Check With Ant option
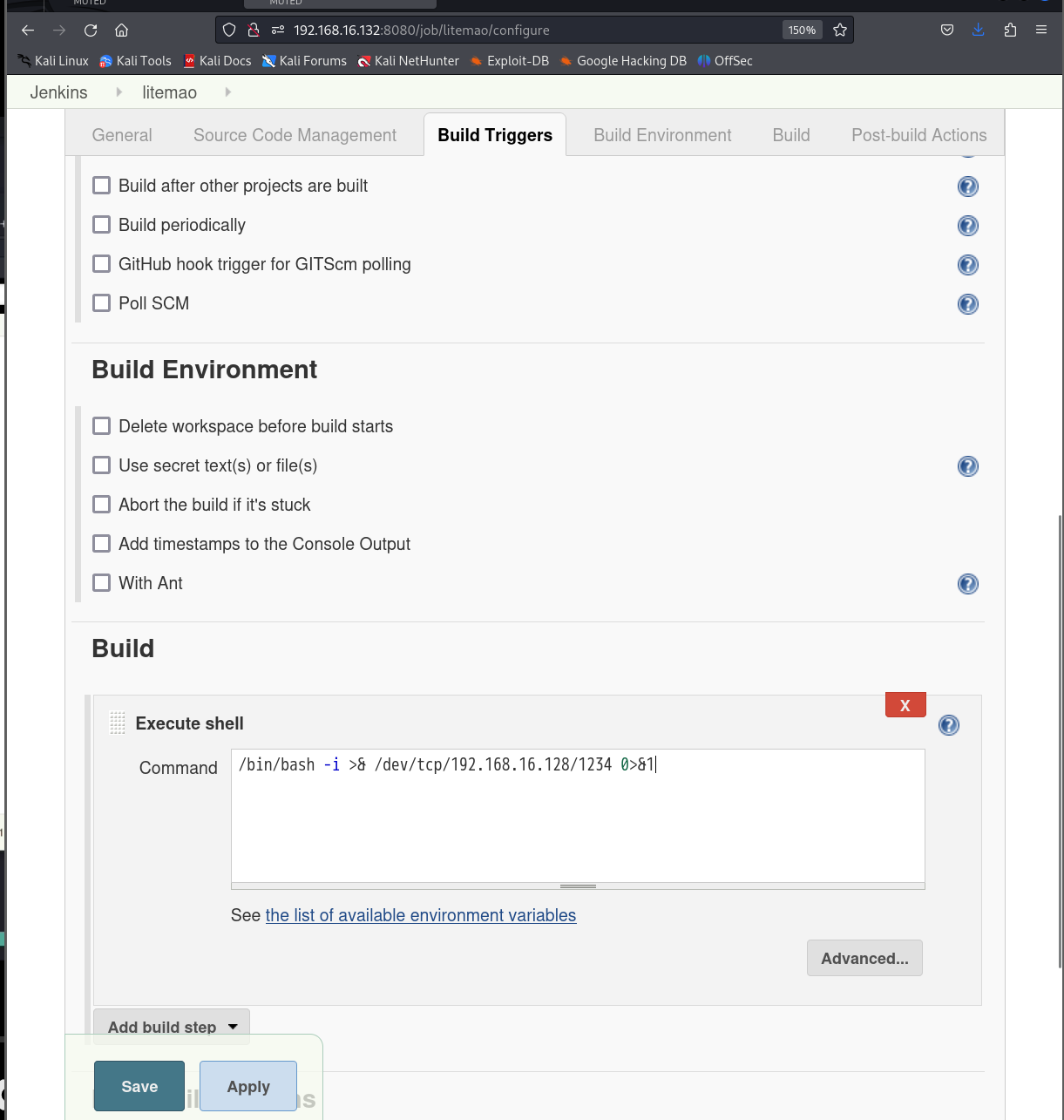This screenshot has width=1064, height=1120. tap(102, 583)
